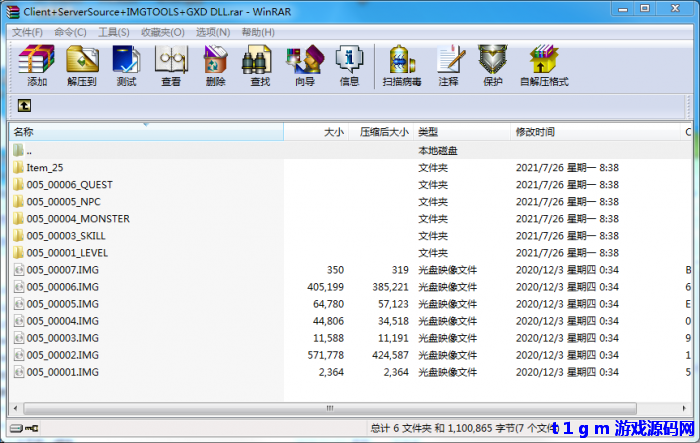Click the 添加 (Add) toolbar icon

(x=37, y=66)
